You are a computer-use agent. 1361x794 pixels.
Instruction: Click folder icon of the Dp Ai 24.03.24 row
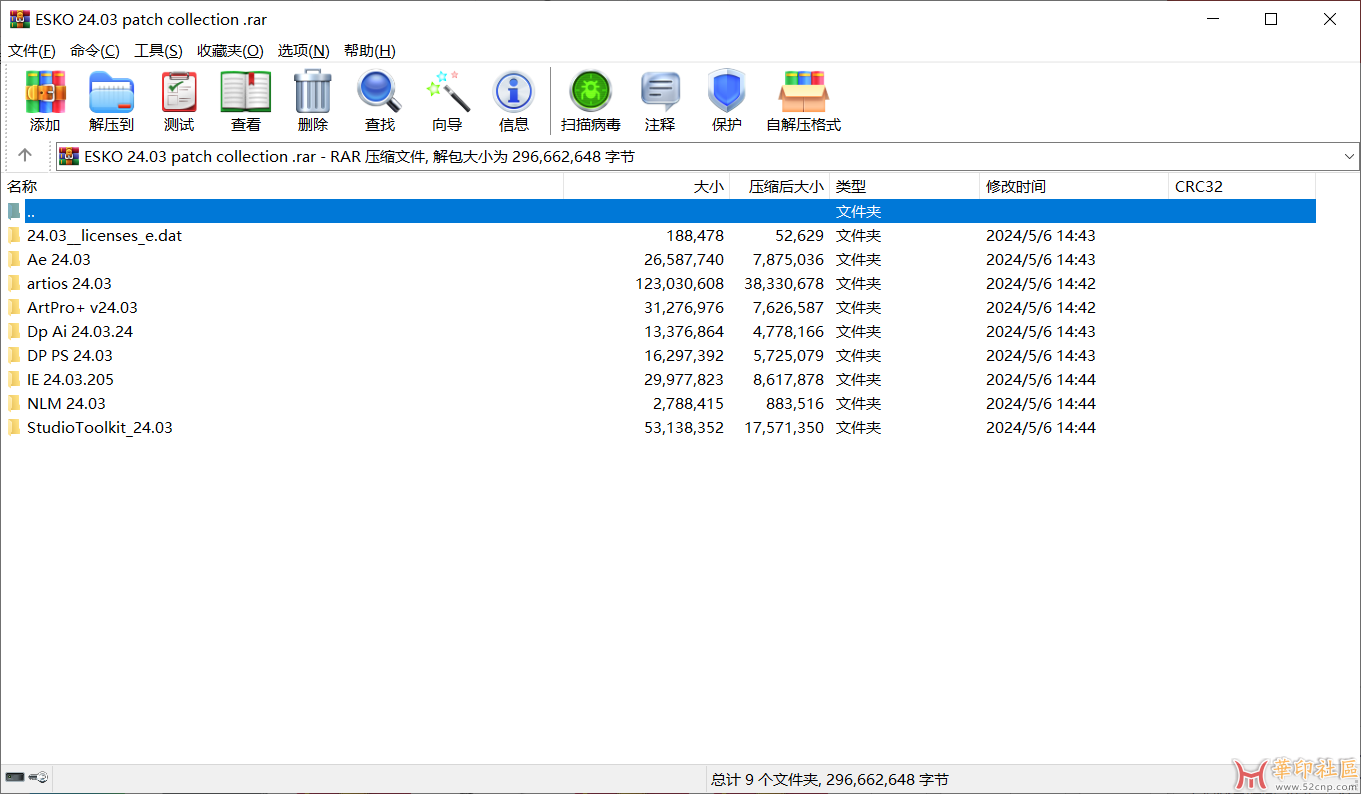[14, 332]
